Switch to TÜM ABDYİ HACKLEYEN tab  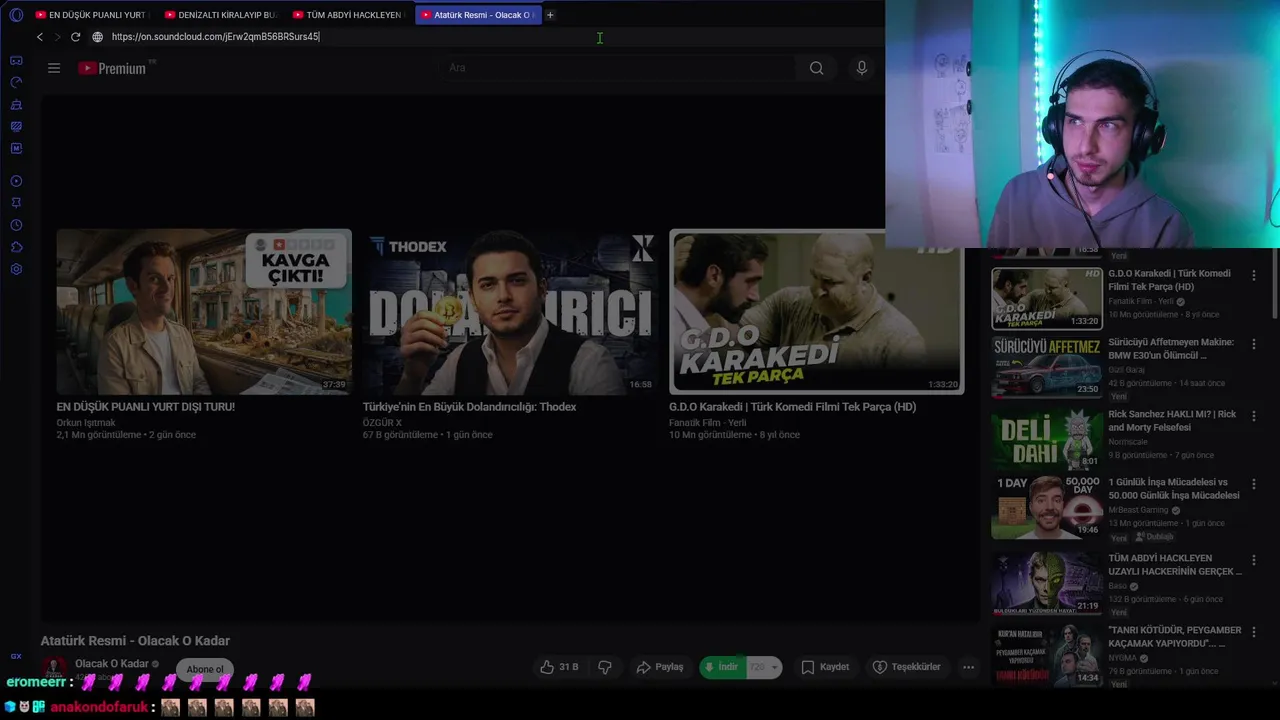[x=349, y=15]
